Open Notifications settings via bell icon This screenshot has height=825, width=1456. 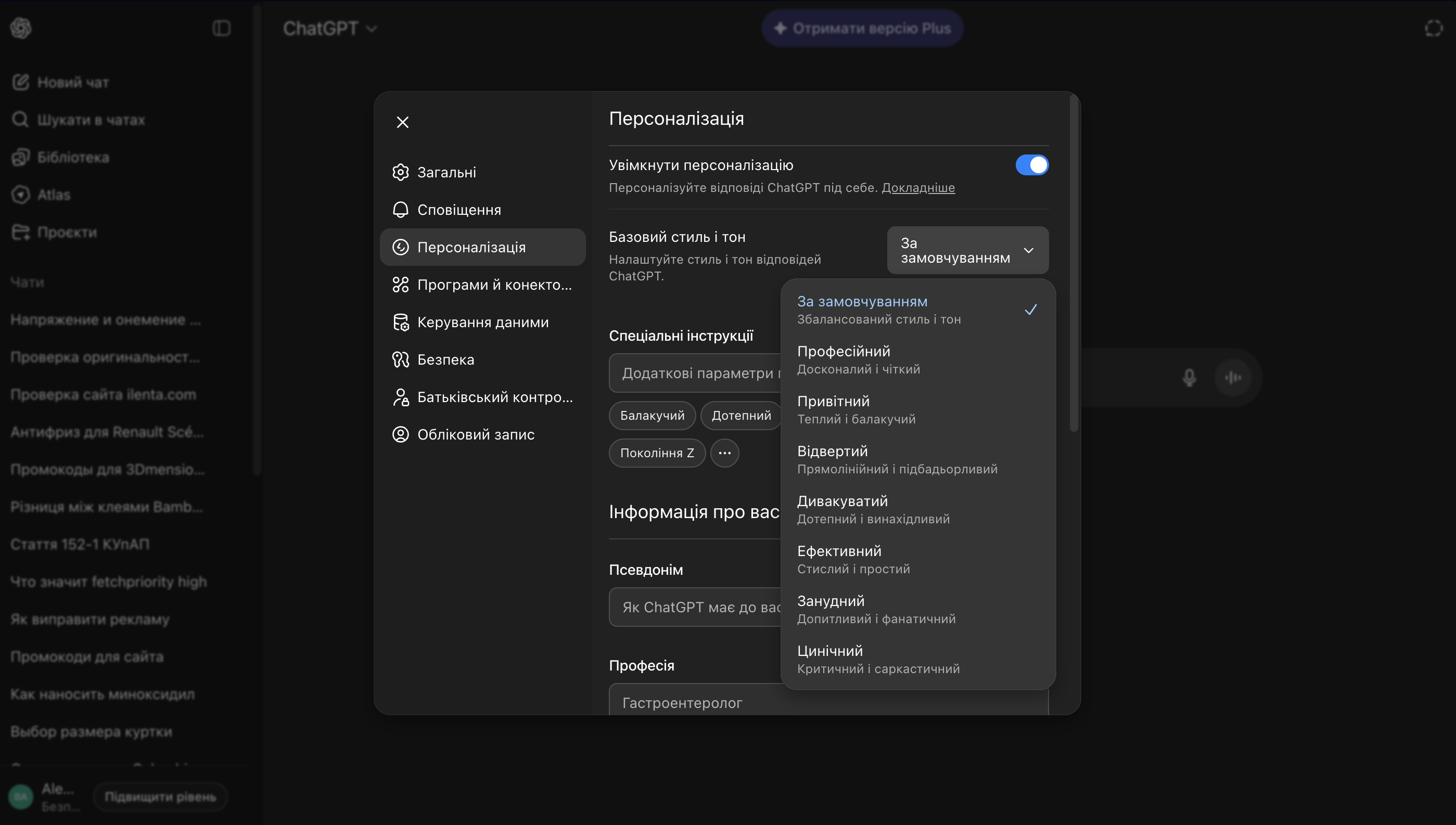pos(400,210)
